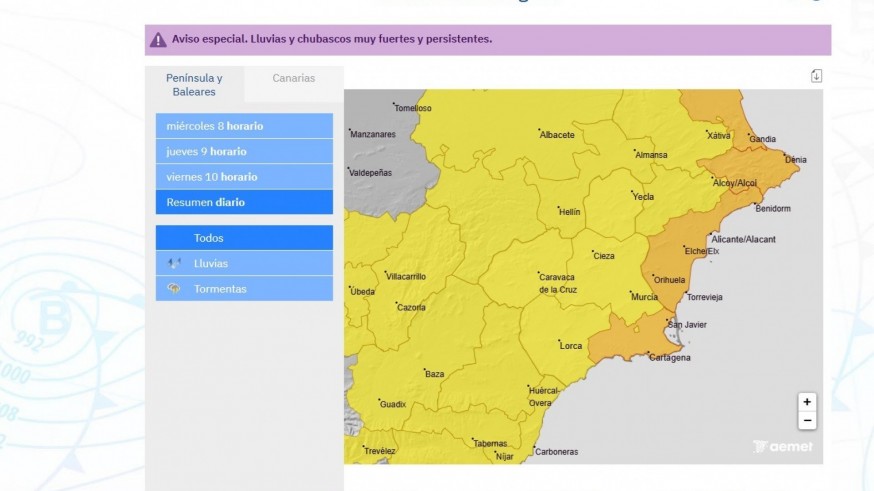Zoom out of the map
Image resolution: width=874 pixels, height=491 pixels.
point(807,420)
